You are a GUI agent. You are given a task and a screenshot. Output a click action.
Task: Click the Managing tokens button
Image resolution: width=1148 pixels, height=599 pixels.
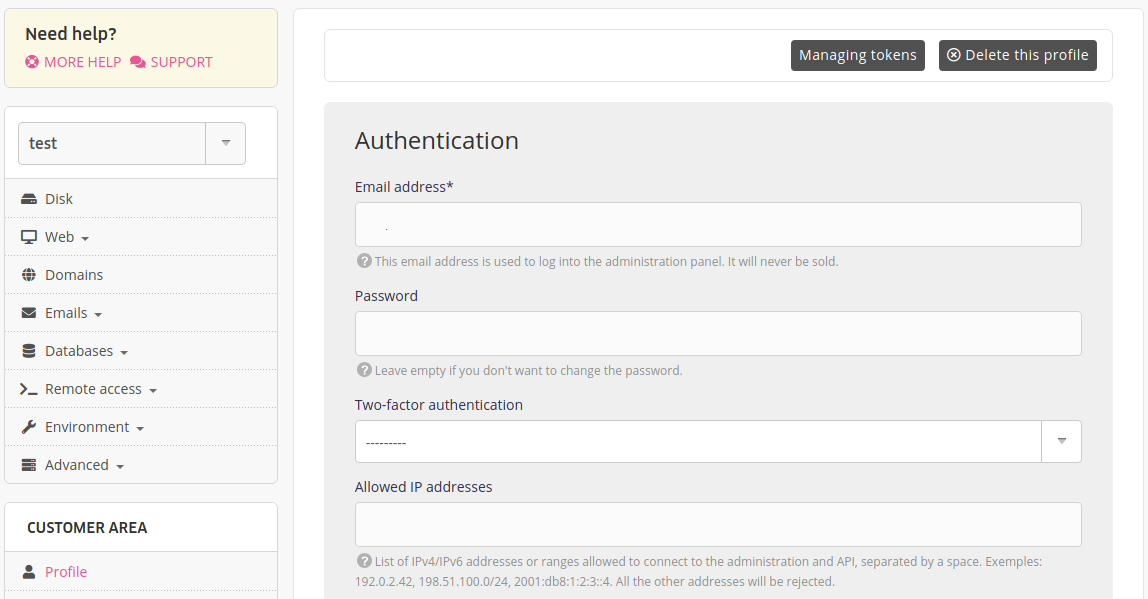[857, 55]
